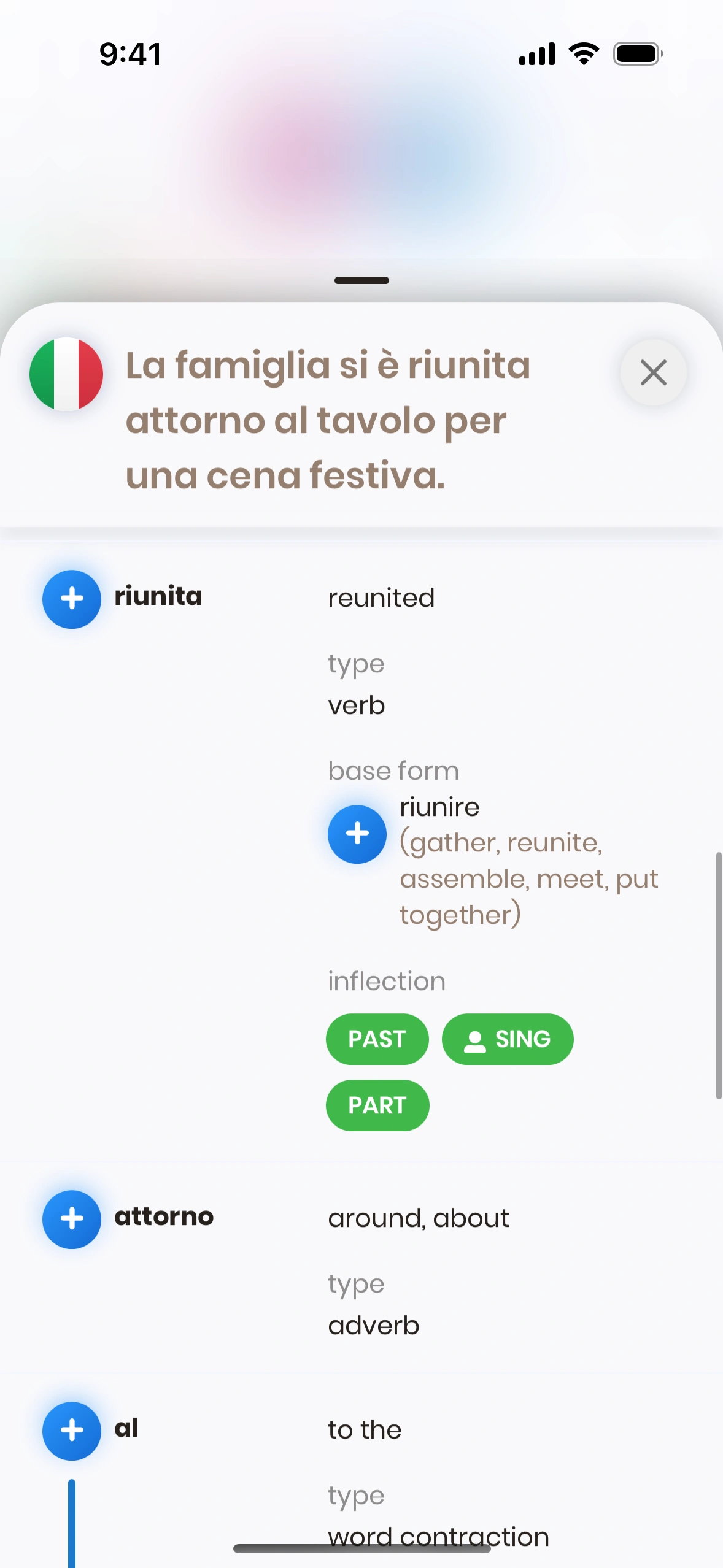Select the PAST inflection tag
This screenshot has height=1568, width=723.
click(x=377, y=1039)
